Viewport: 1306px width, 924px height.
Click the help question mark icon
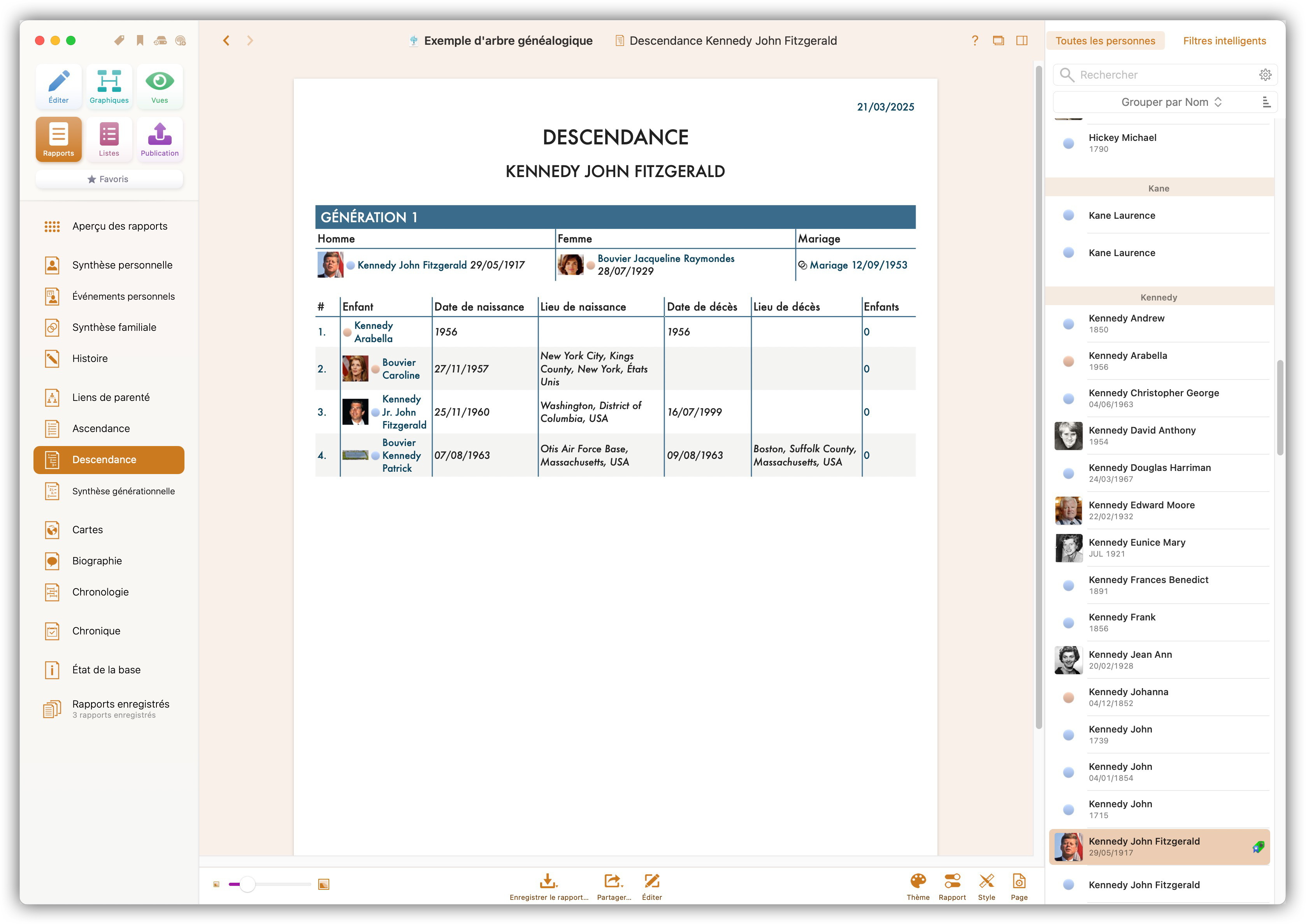coord(974,40)
